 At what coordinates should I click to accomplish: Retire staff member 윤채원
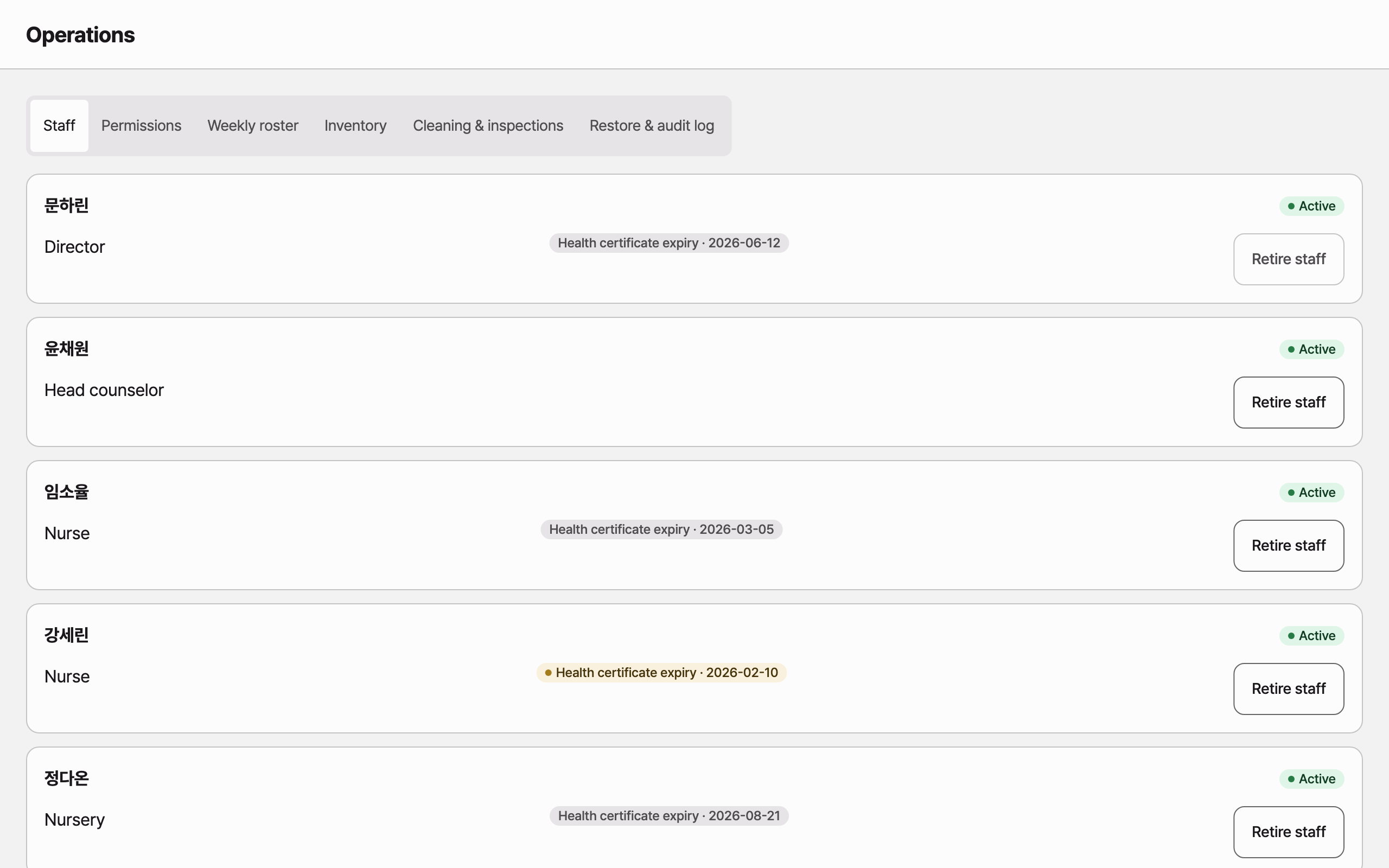[x=1289, y=403]
